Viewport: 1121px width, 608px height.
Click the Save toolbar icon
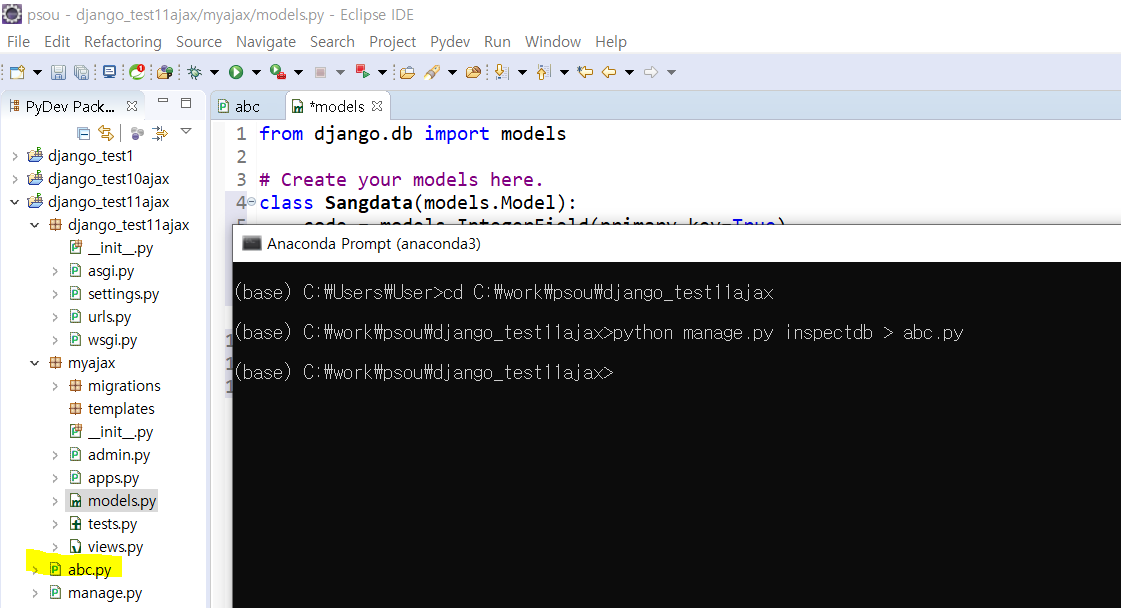pos(59,72)
